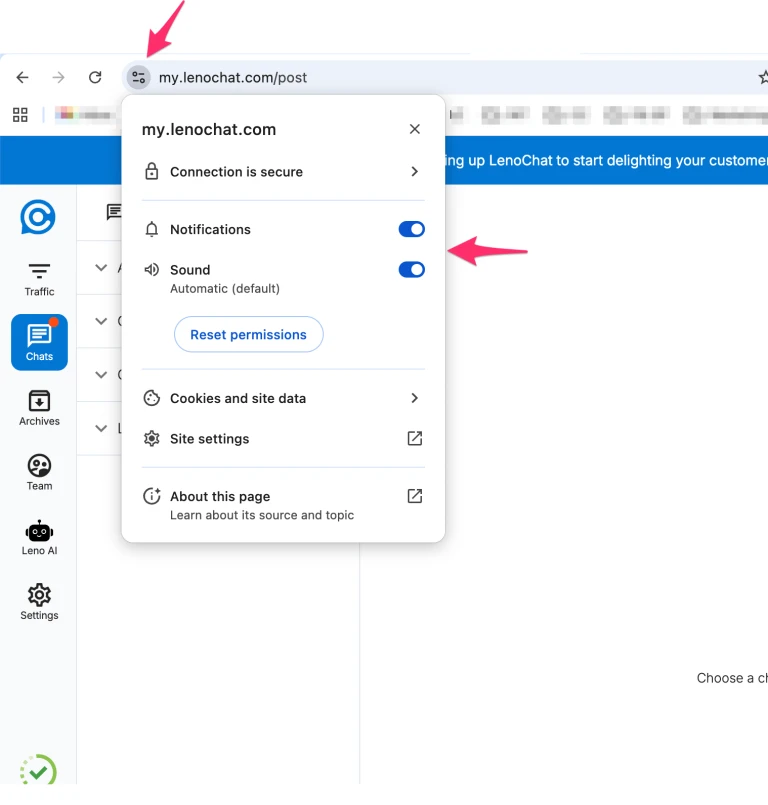
Task: Click the address bar URL my.lenochat.com/post
Action: tap(233, 78)
